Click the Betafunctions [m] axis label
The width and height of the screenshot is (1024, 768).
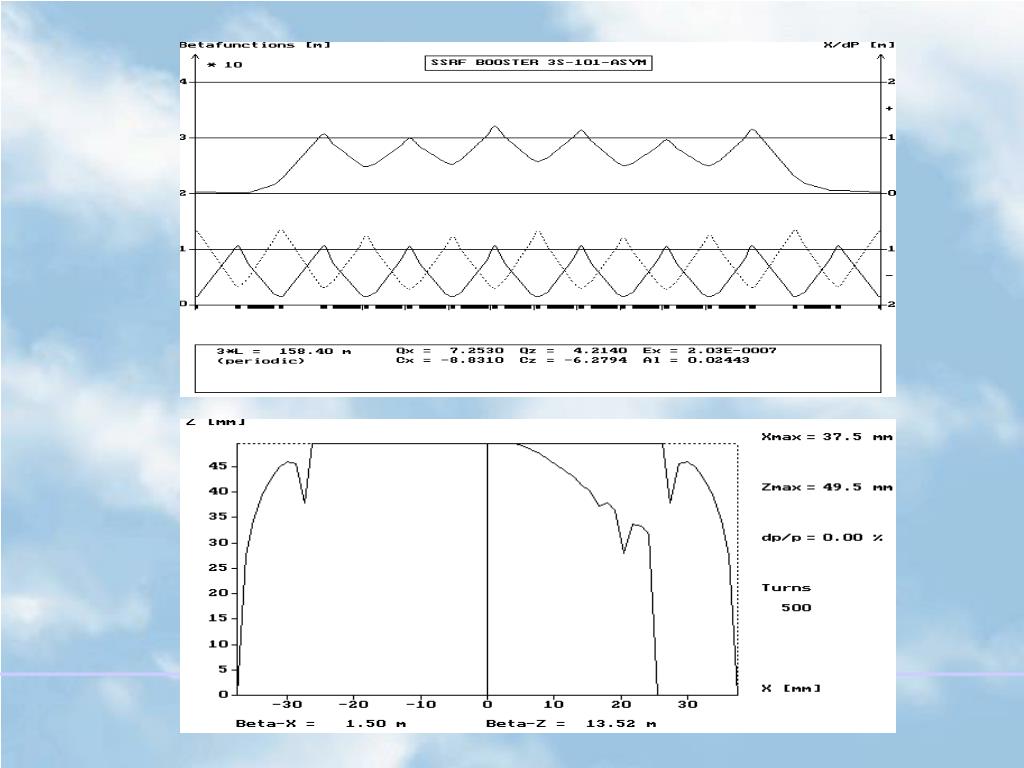point(254,45)
